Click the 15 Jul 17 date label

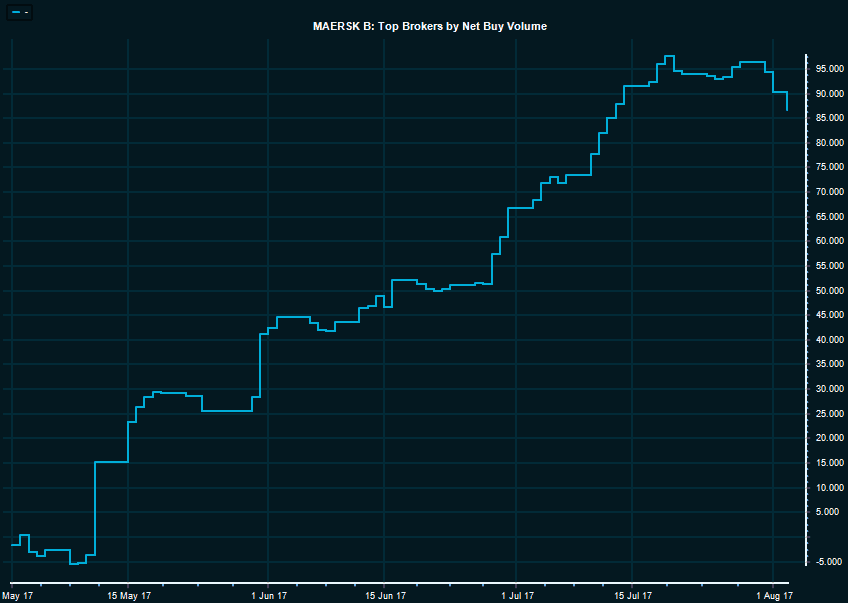632,596
